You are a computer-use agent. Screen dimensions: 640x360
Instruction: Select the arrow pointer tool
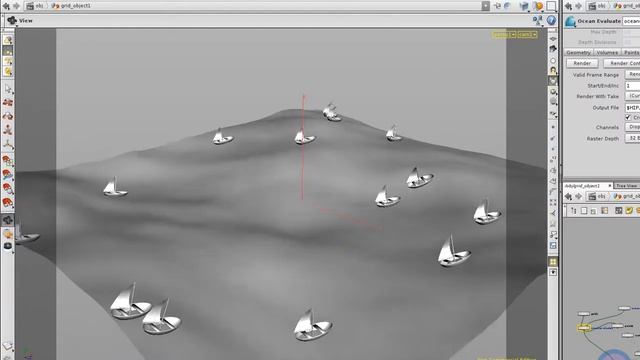(x=8, y=89)
